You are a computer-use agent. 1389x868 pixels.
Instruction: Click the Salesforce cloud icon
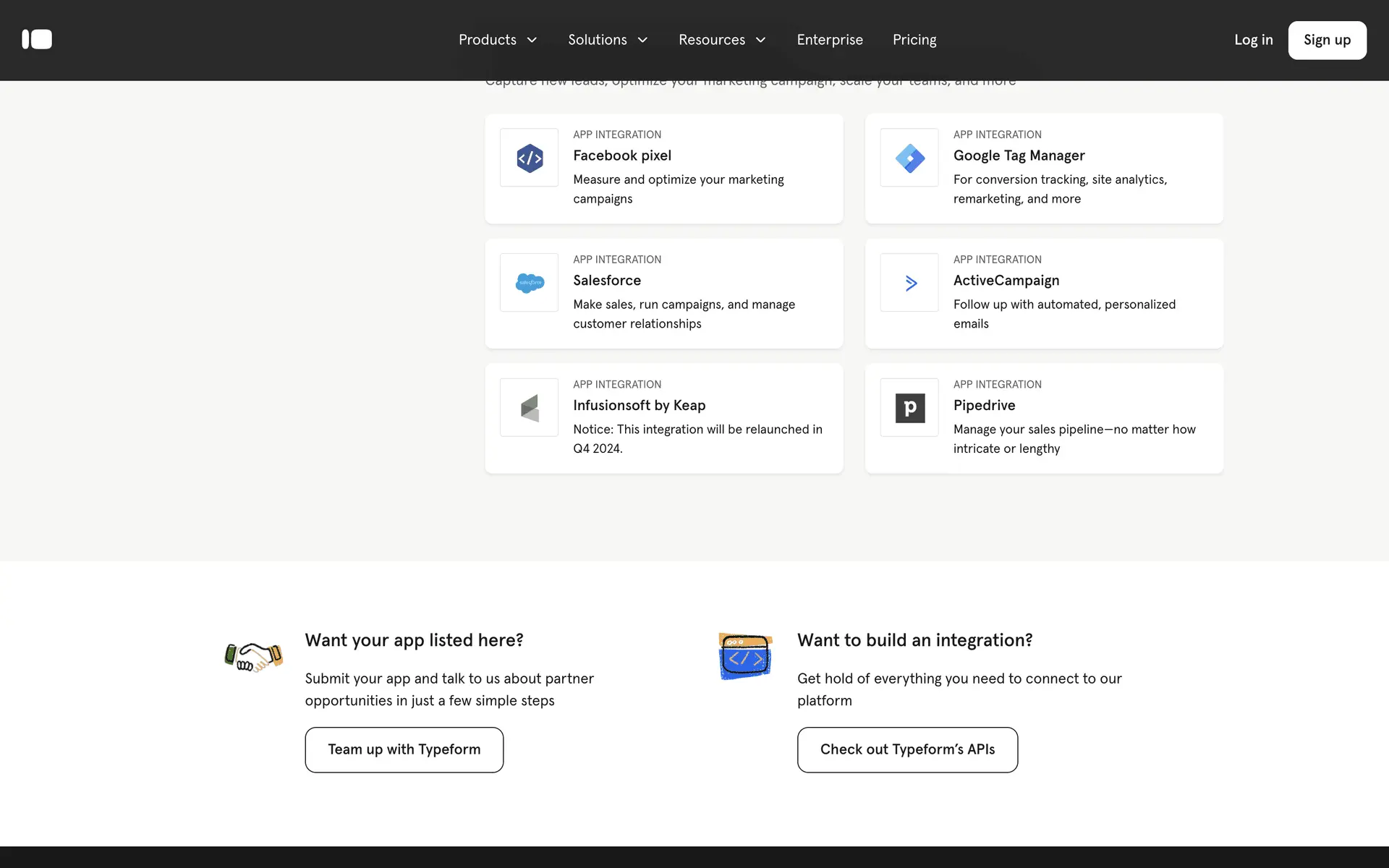(529, 283)
